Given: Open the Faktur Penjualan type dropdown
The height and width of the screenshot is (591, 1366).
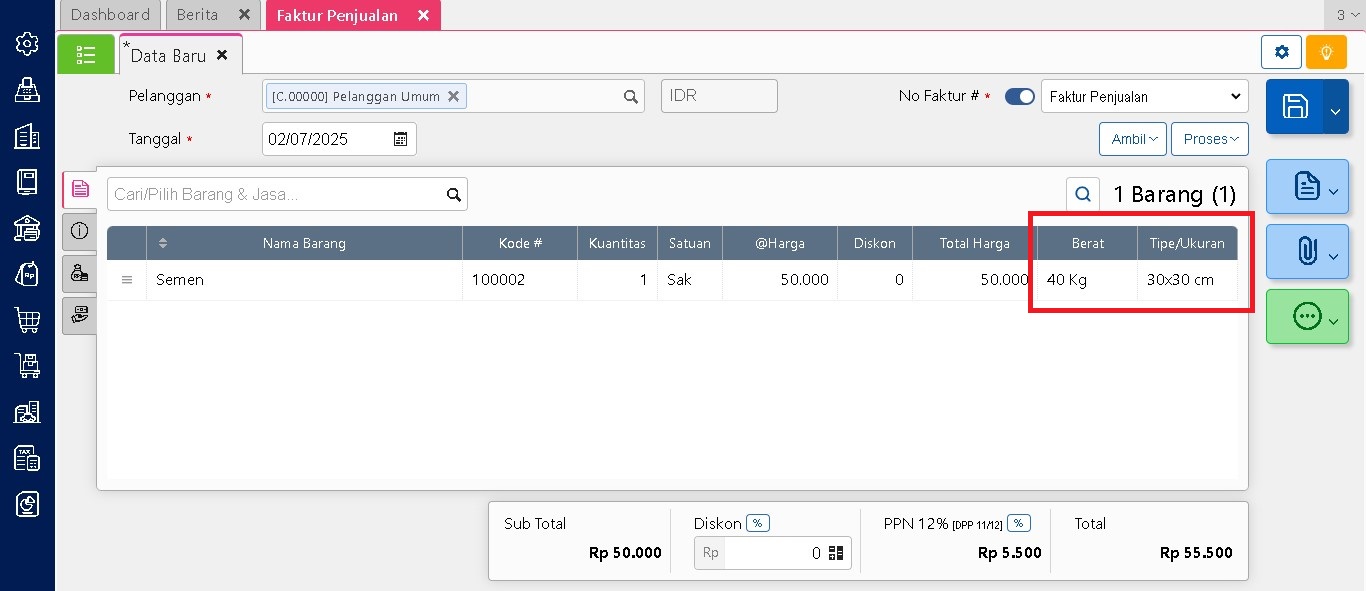Looking at the screenshot, I should (x=1144, y=97).
